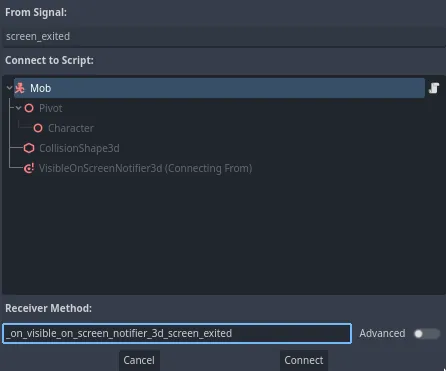446x371 pixels.
Task: Select the Pivot tree item
Action: coord(51,108)
